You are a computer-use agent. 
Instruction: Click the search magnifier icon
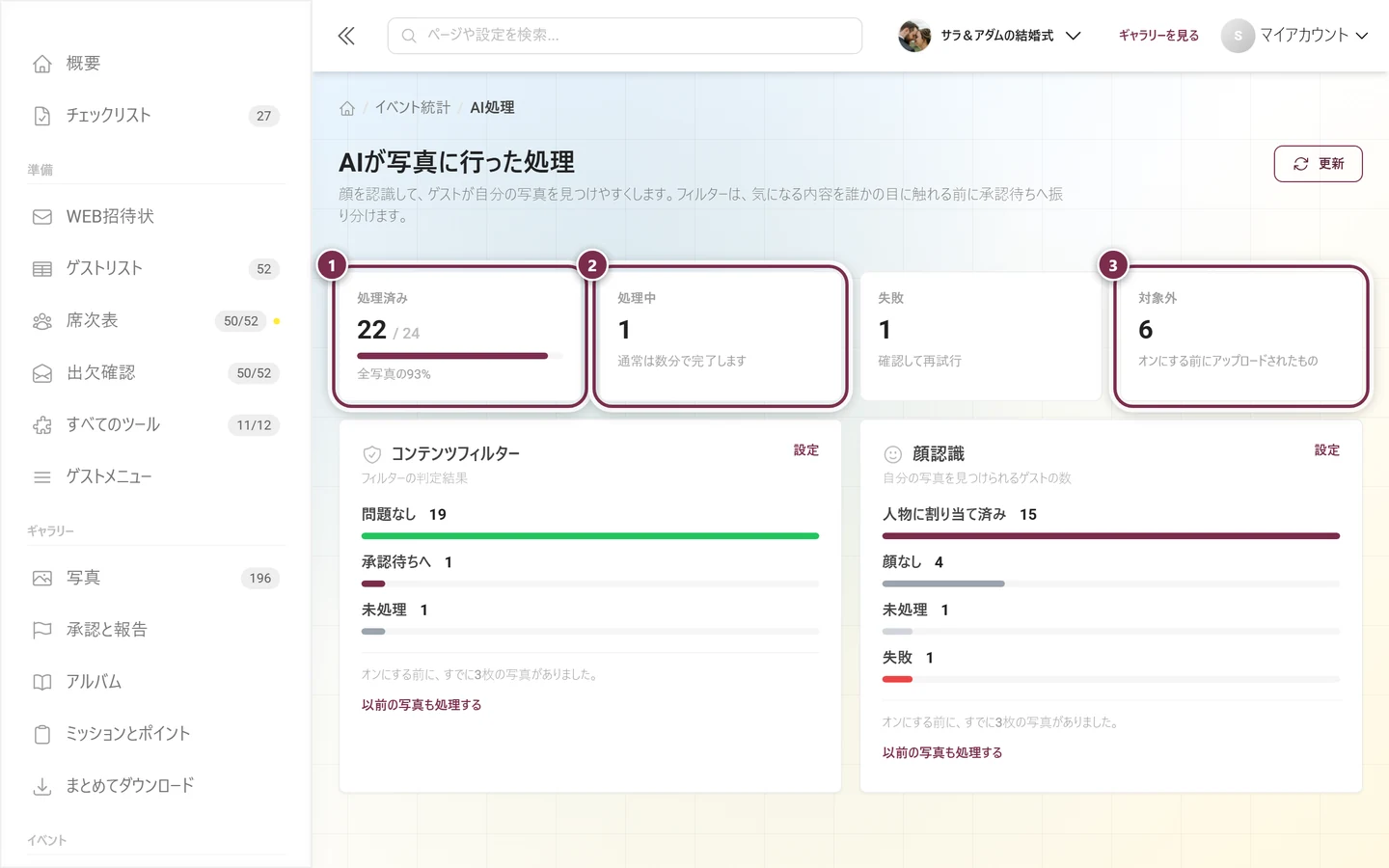(409, 36)
